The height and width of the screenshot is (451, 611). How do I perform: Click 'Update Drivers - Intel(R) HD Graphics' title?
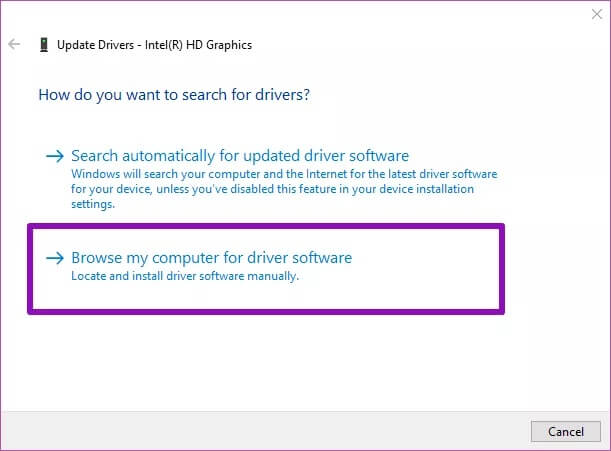coord(154,45)
